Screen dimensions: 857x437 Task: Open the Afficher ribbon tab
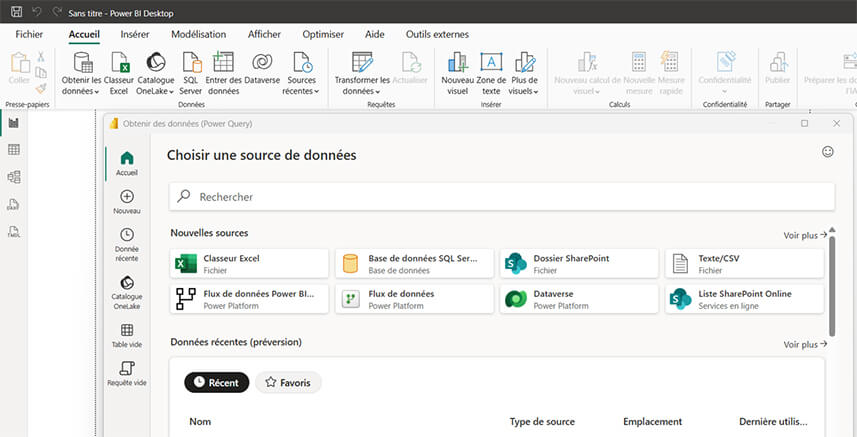pos(264,34)
